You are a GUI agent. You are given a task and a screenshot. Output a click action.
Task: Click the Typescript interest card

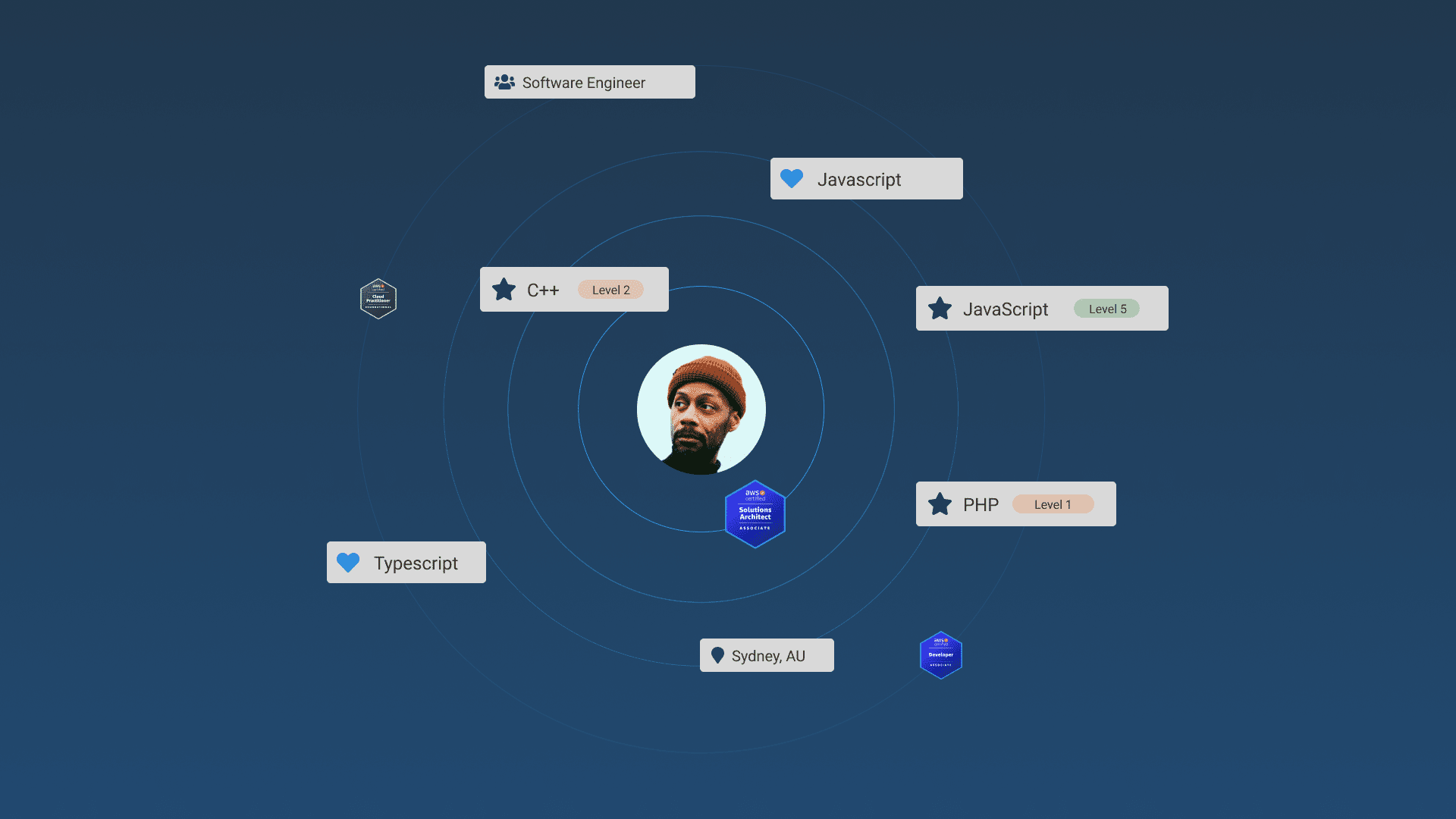(416, 563)
